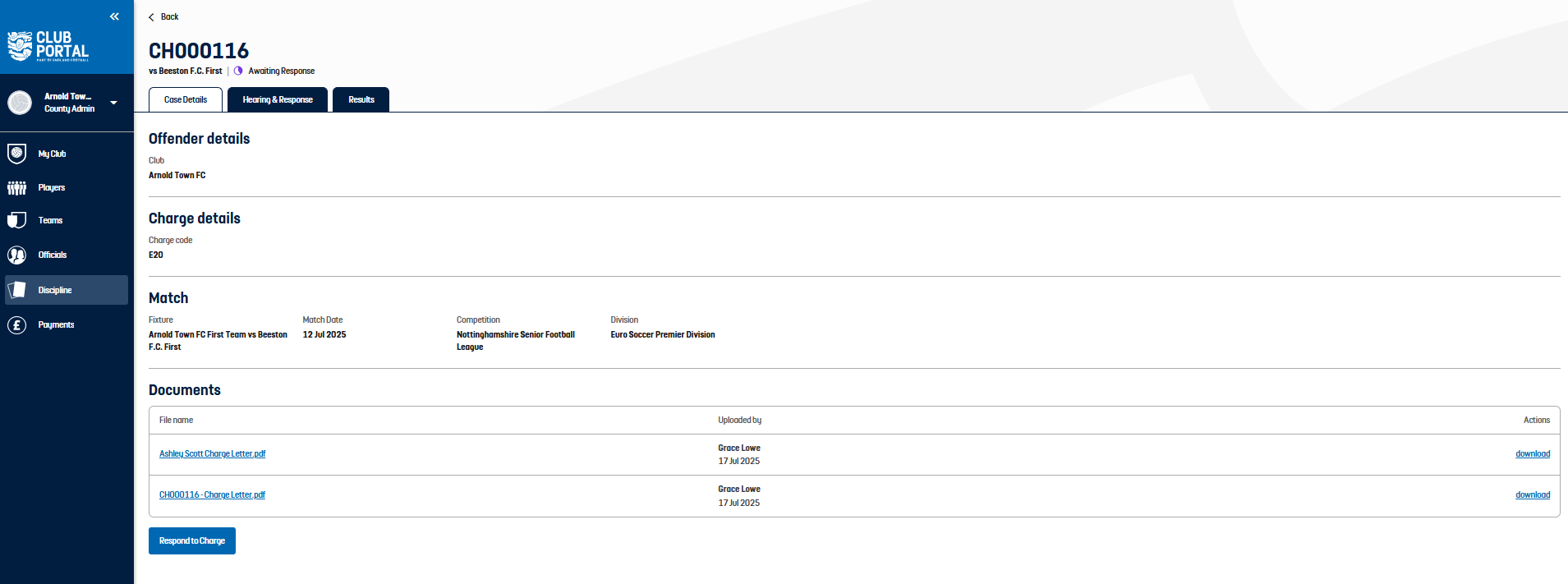Collapse sidebar using double-chevron icon

point(114,16)
